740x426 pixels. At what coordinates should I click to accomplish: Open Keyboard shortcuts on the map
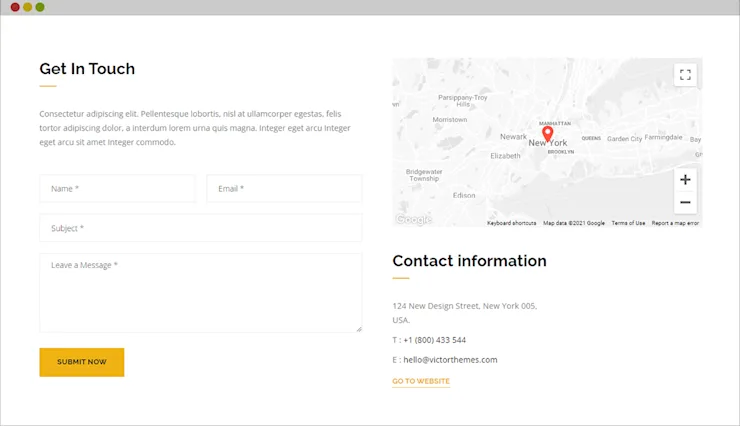pyautogui.click(x=512, y=223)
